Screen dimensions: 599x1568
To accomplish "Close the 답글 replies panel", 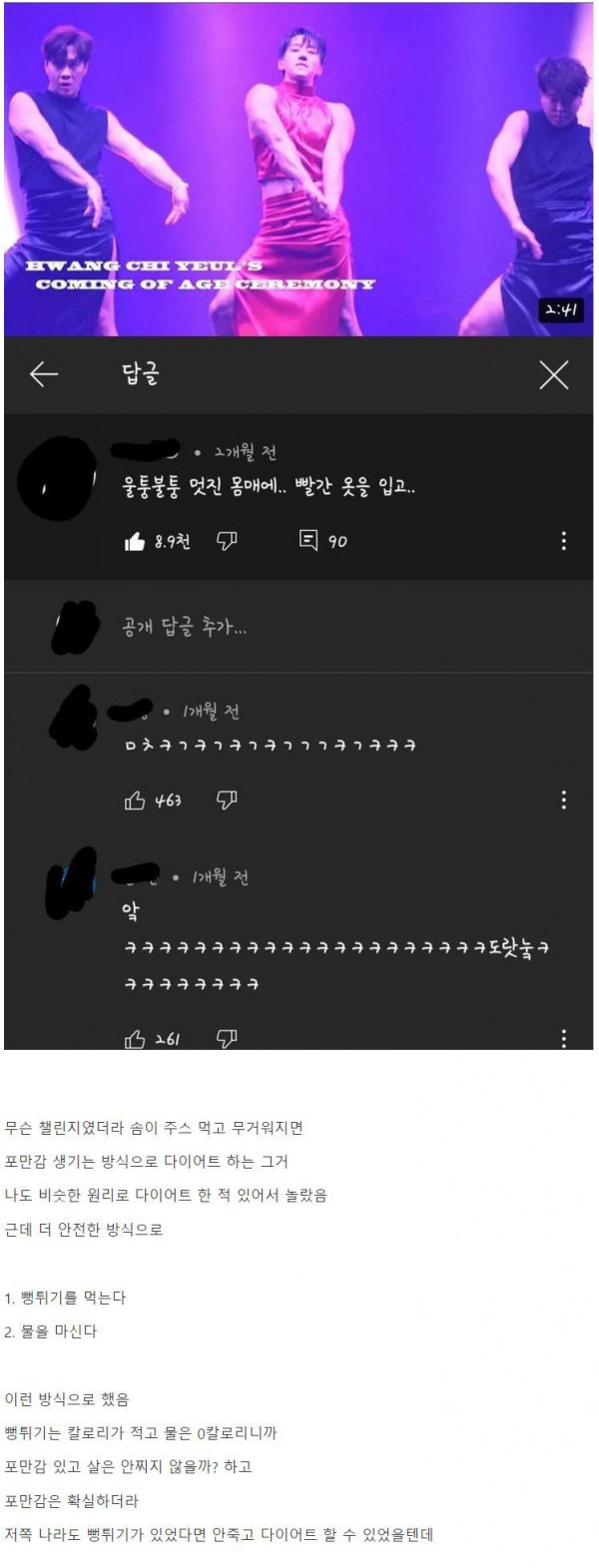I will point(554,374).
